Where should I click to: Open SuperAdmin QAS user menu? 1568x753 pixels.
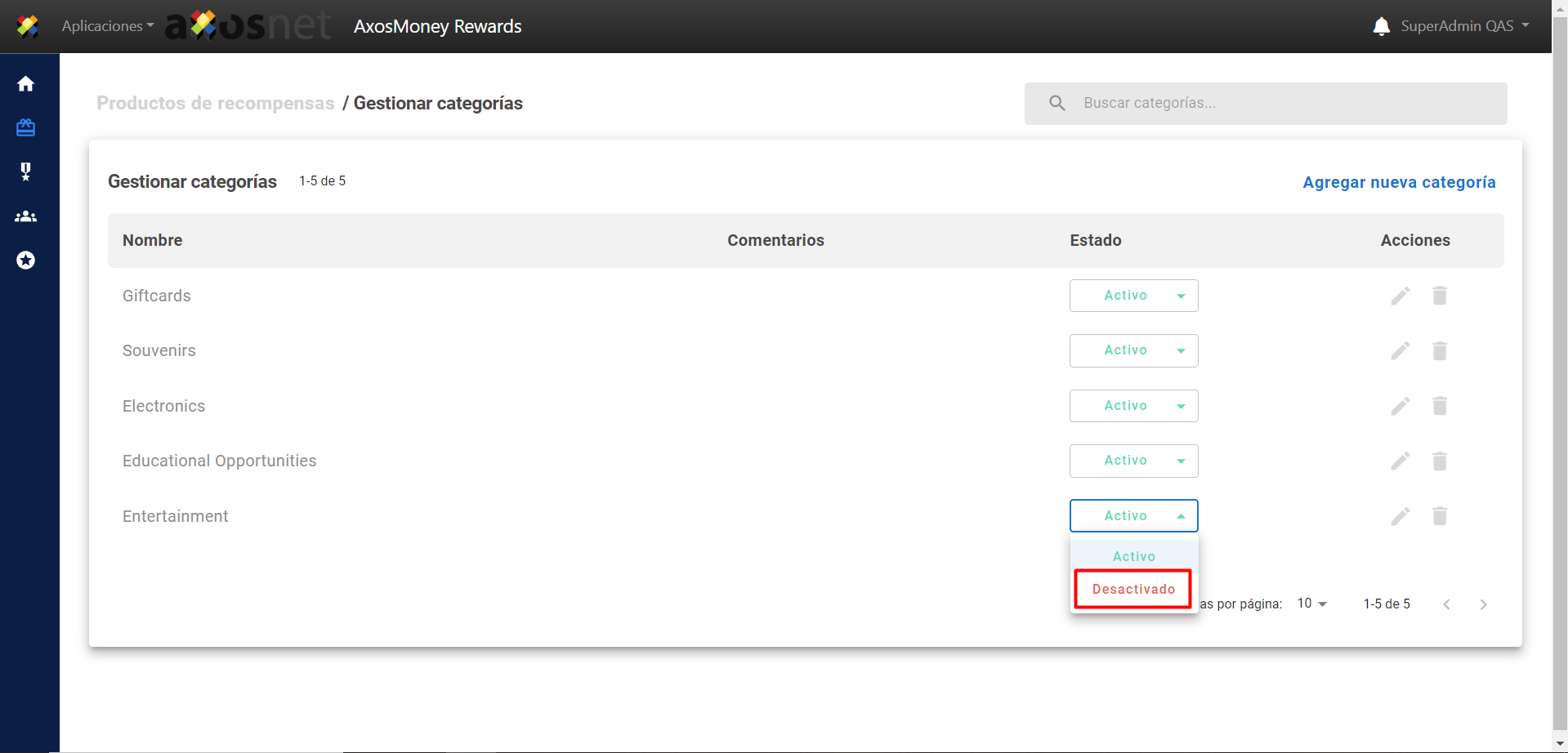click(x=1463, y=26)
